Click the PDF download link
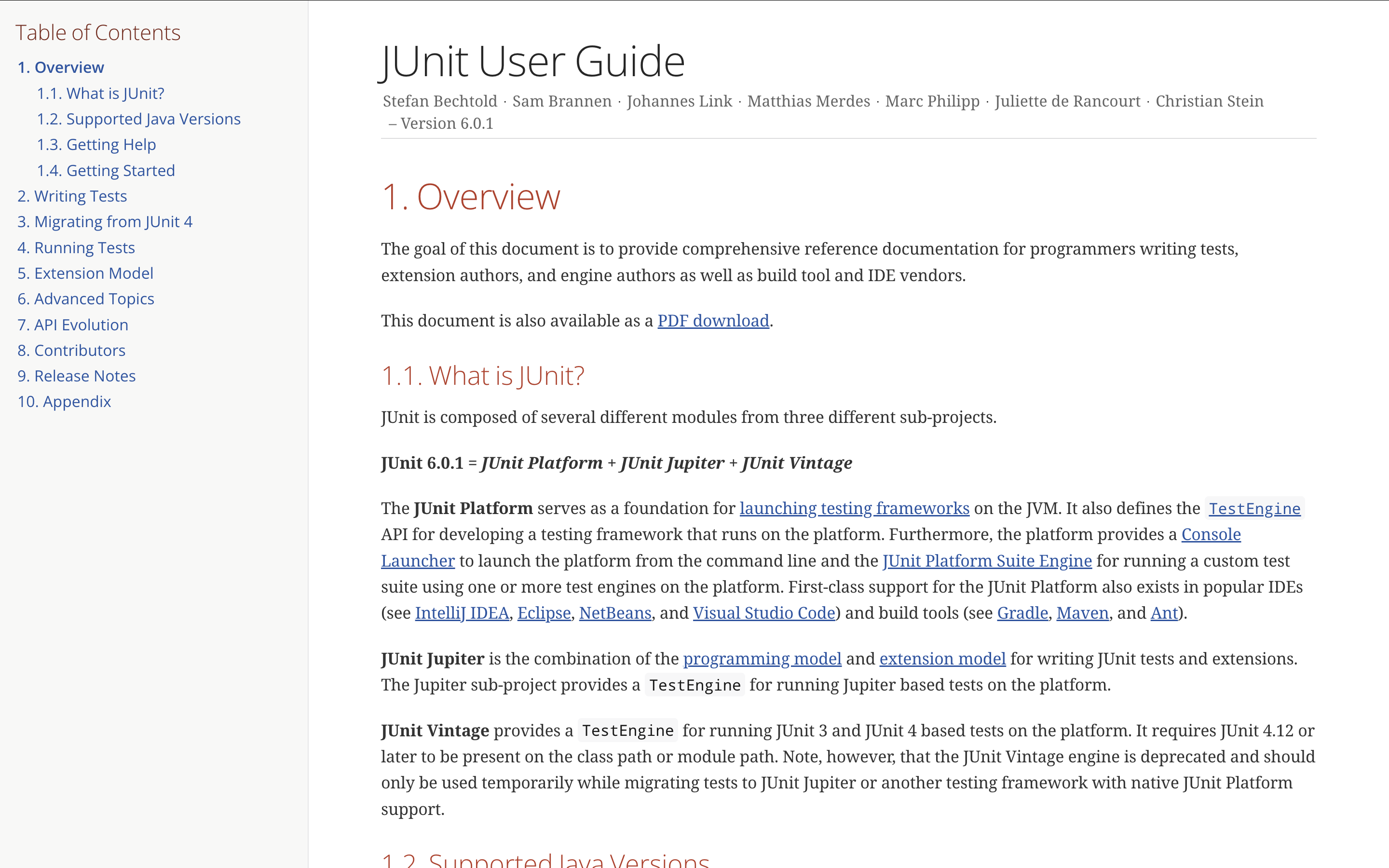This screenshot has width=1389, height=868. coord(713,320)
